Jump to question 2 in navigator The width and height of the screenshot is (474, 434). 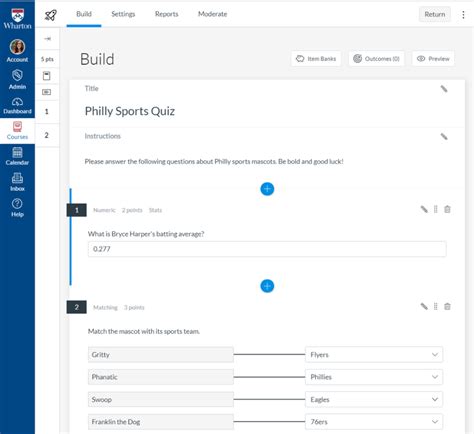(47, 135)
